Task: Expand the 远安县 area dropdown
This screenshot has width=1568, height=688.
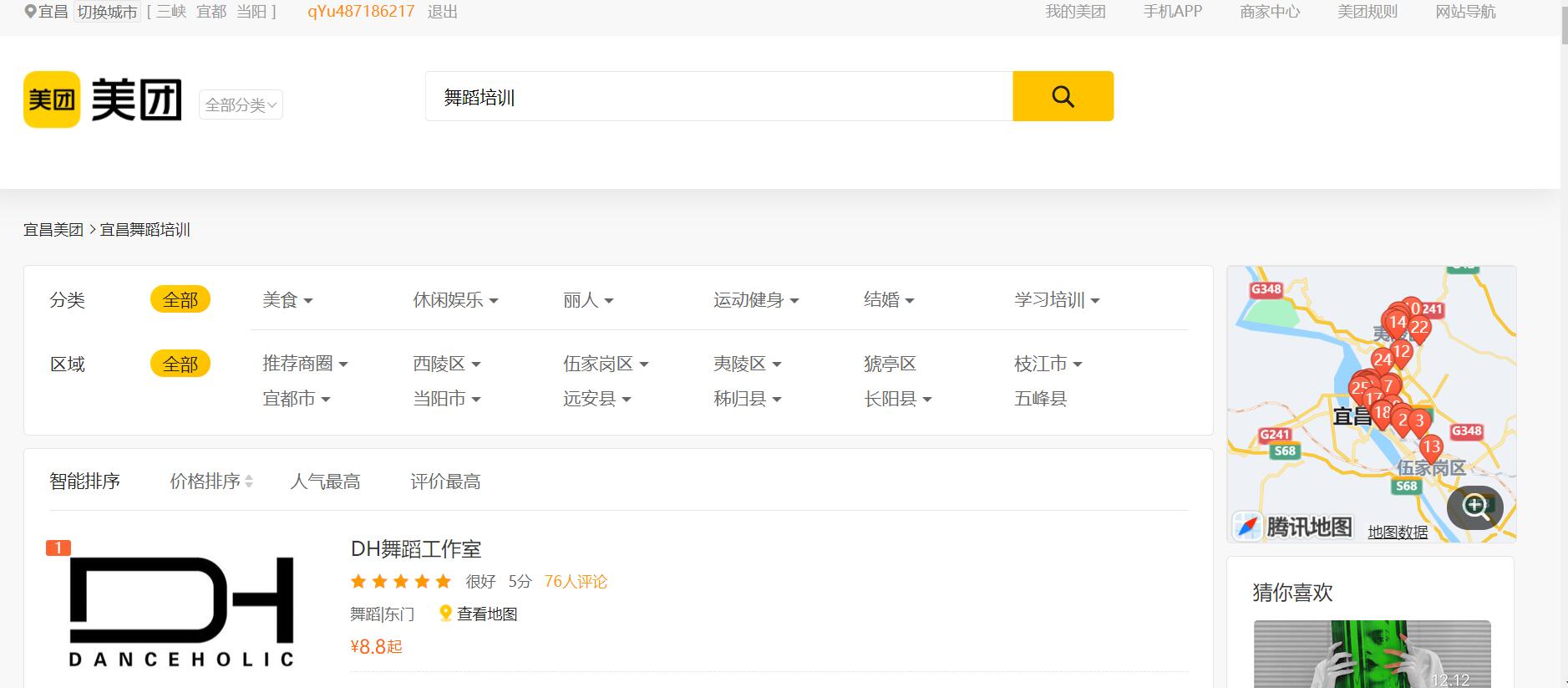Action: 597,399
